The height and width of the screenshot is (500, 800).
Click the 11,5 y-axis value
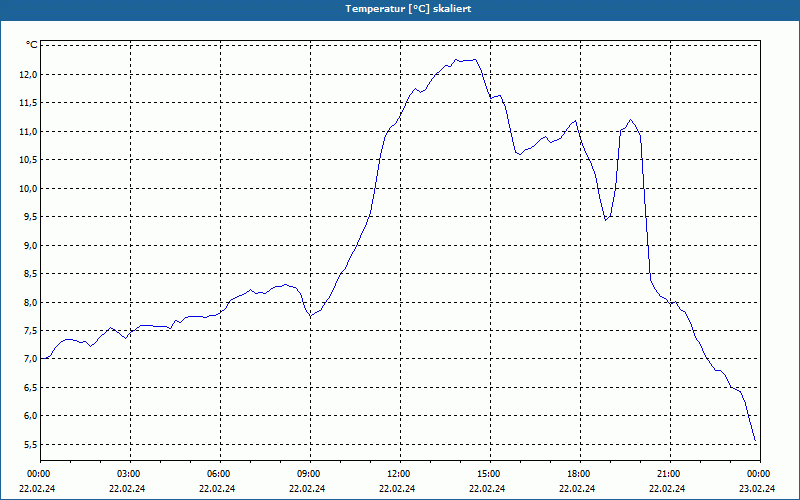(29, 103)
